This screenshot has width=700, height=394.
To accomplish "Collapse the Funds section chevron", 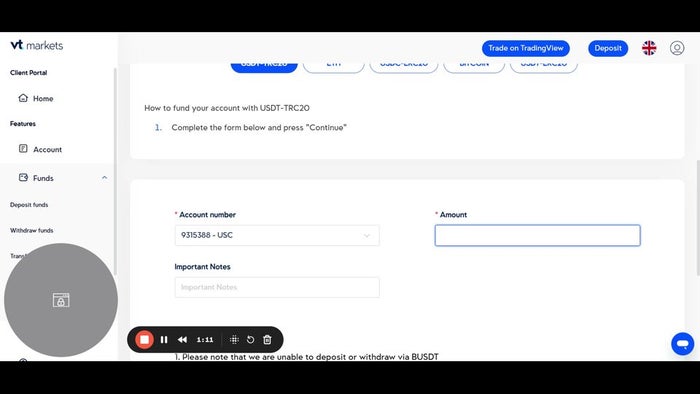I will 104,178.
